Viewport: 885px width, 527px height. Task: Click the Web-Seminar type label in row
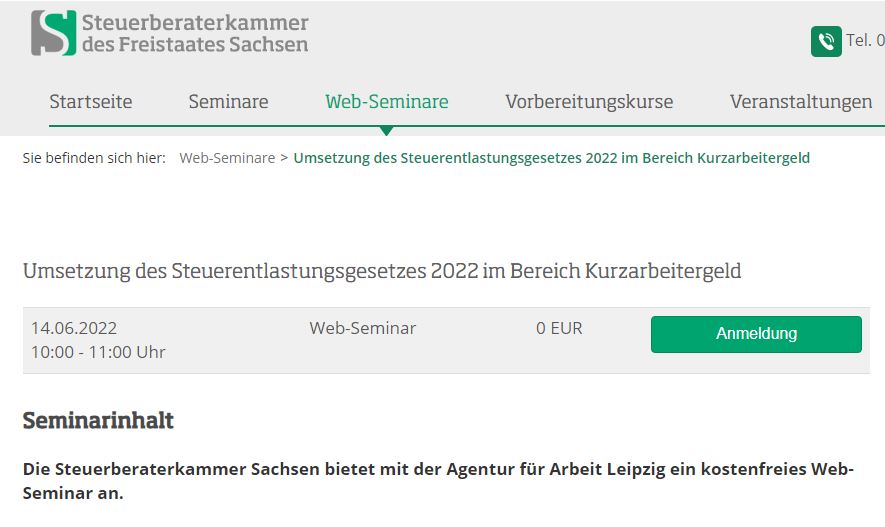point(362,328)
